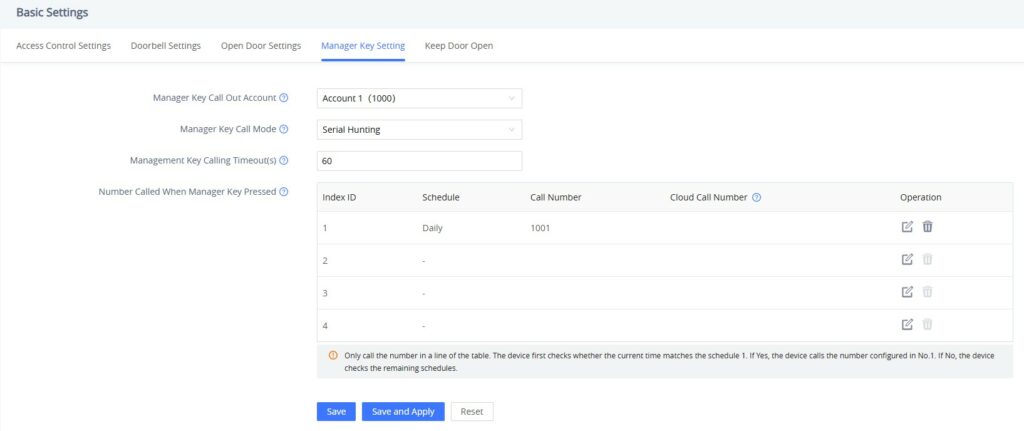Show help for Manager Key Call Mode
Image resolution: width=1024 pixels, height=431 pixels.
point(283,129)
